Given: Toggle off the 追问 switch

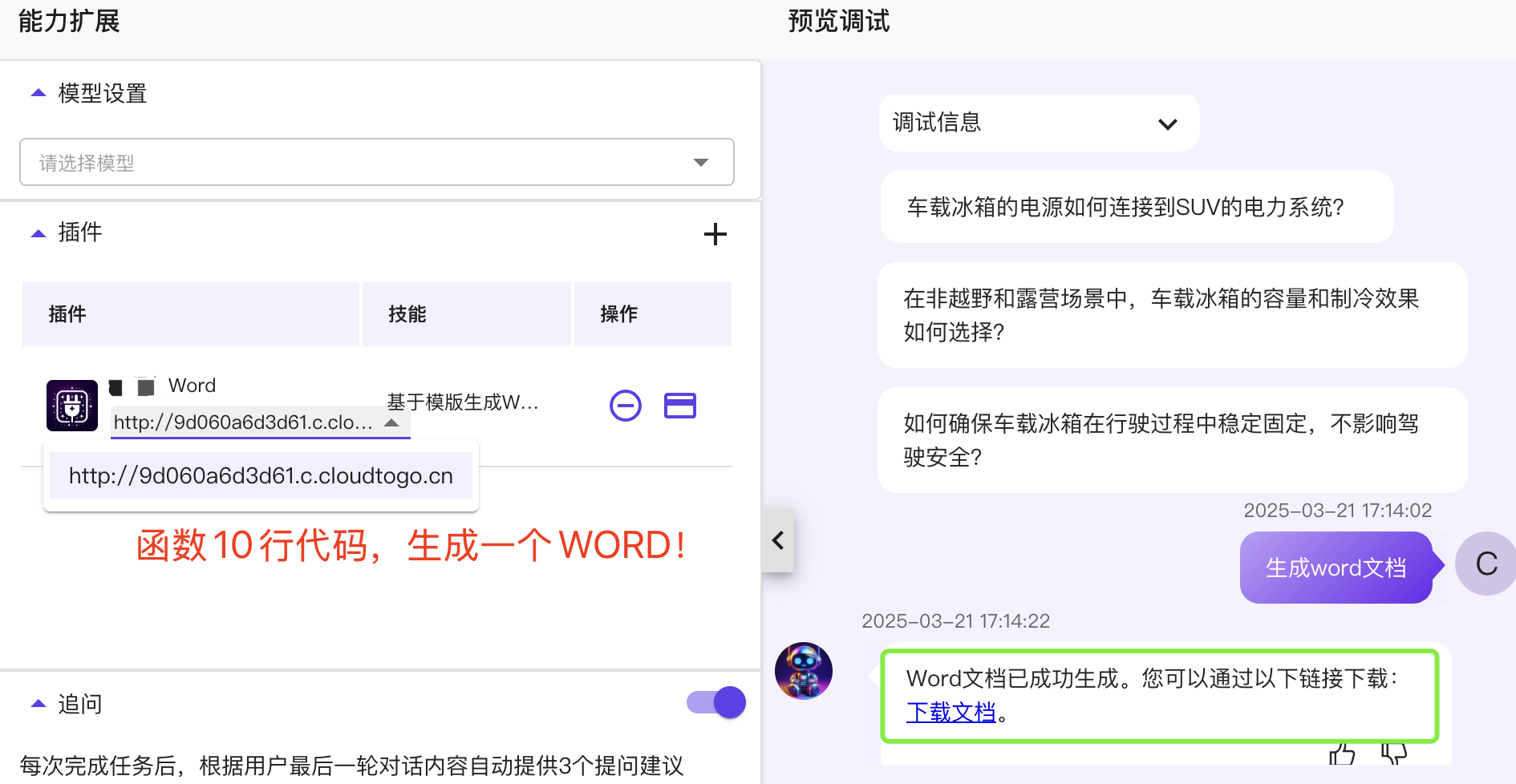Looking at the screenshot, I should click(715, 701).
